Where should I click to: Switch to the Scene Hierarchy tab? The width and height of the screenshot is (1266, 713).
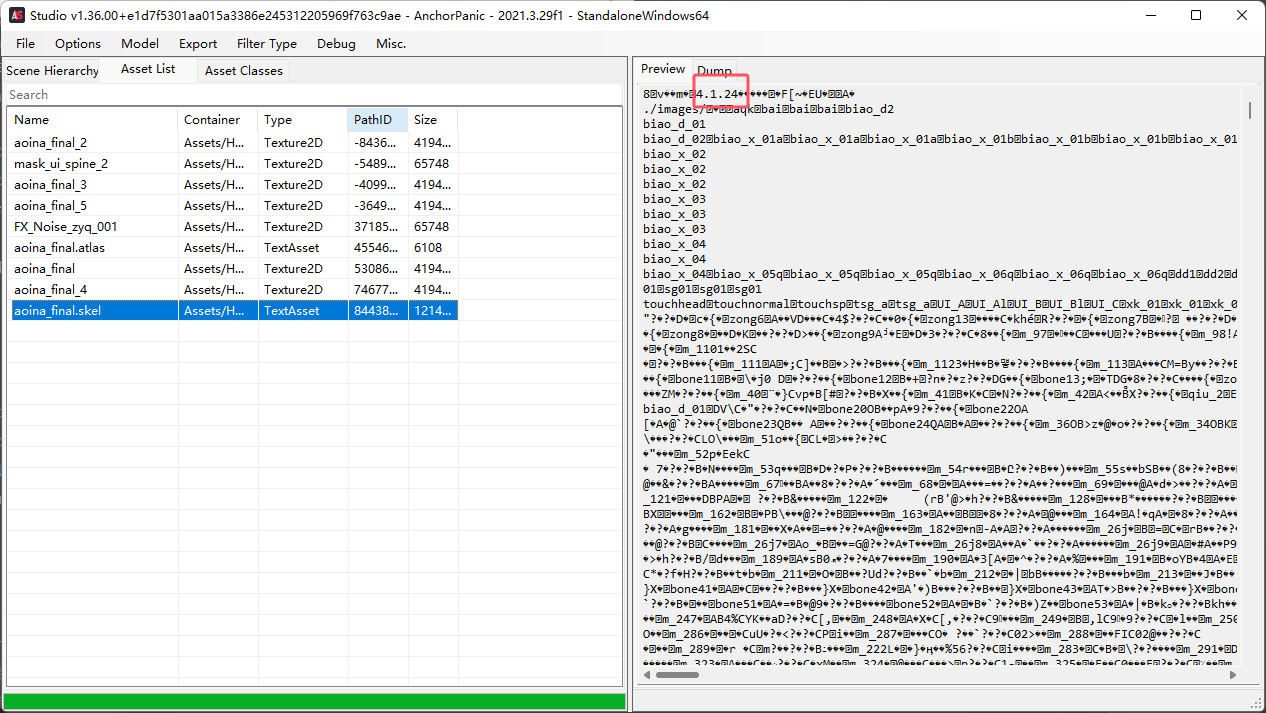coord(52,71)
